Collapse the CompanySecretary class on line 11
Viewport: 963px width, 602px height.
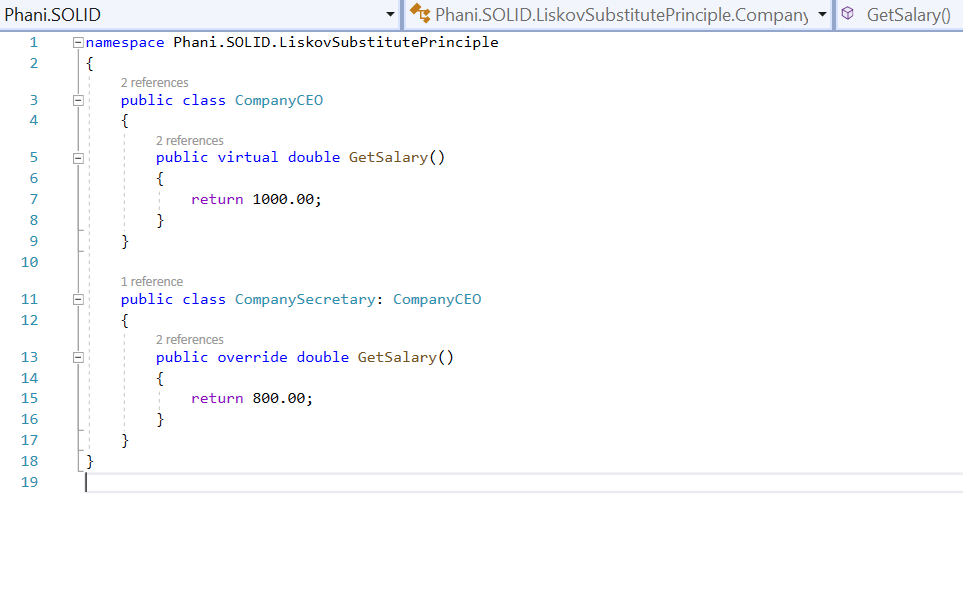pos(78,300)
